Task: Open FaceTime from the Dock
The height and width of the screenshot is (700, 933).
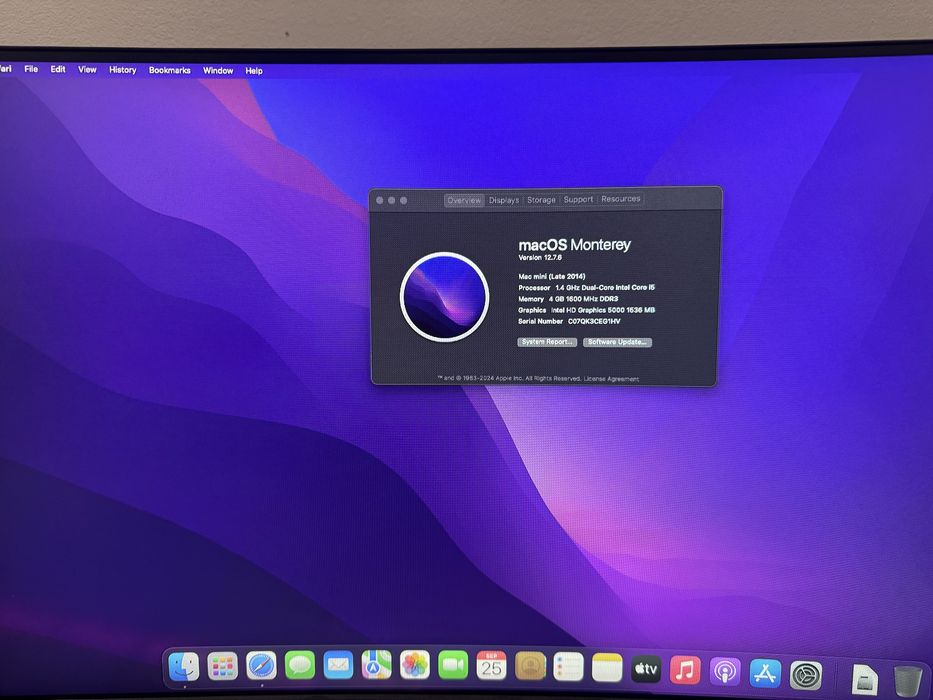Action: (453, 665)
